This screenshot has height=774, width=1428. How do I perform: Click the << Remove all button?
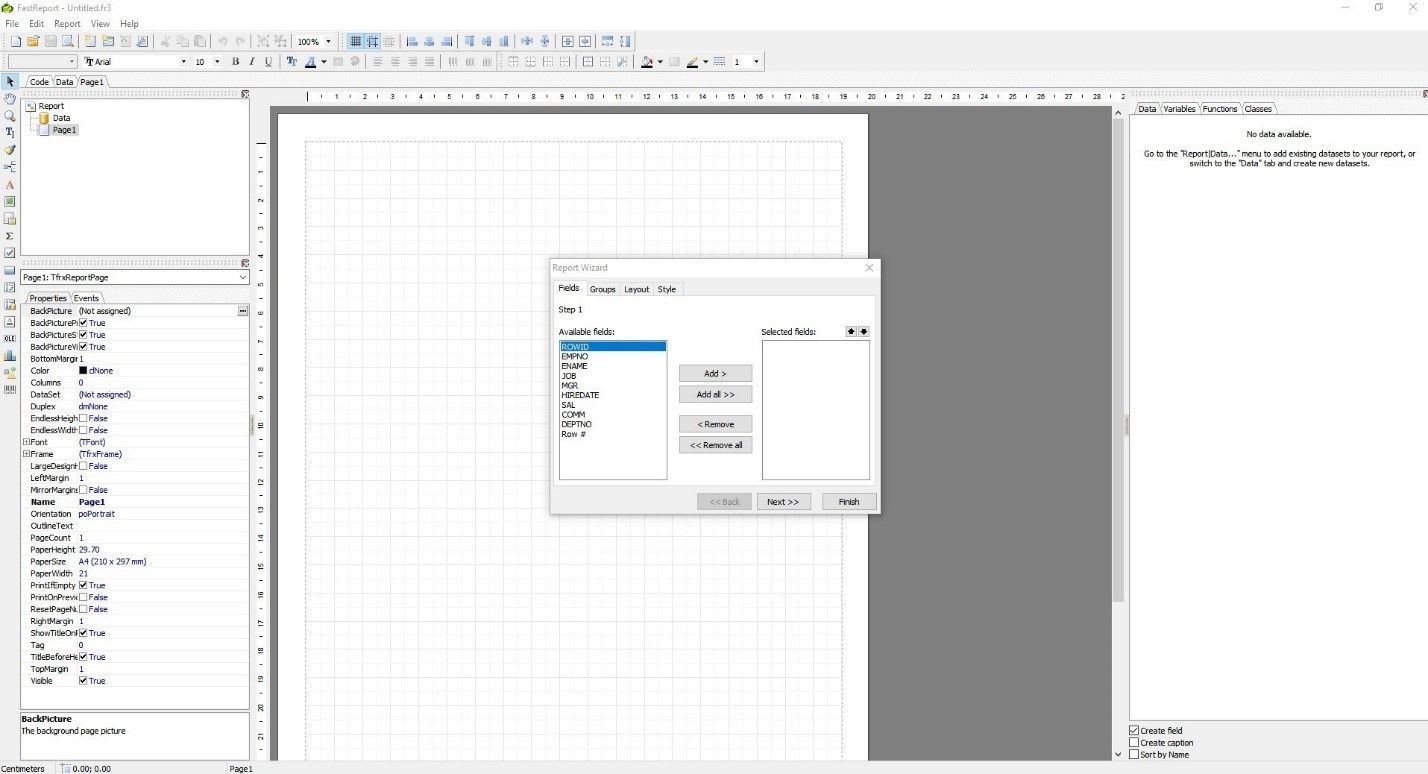[x=715, y=445]
